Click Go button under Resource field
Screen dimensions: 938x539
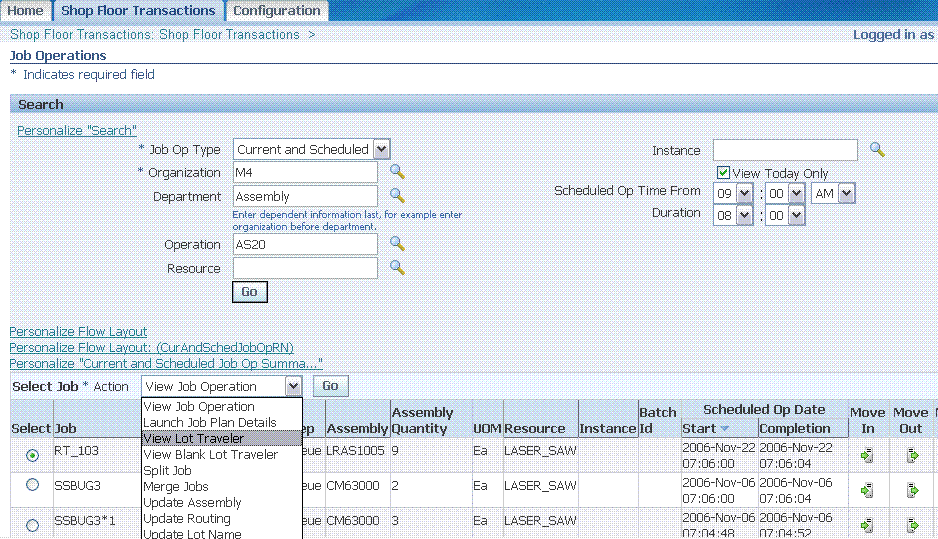(x=249, y=292)
